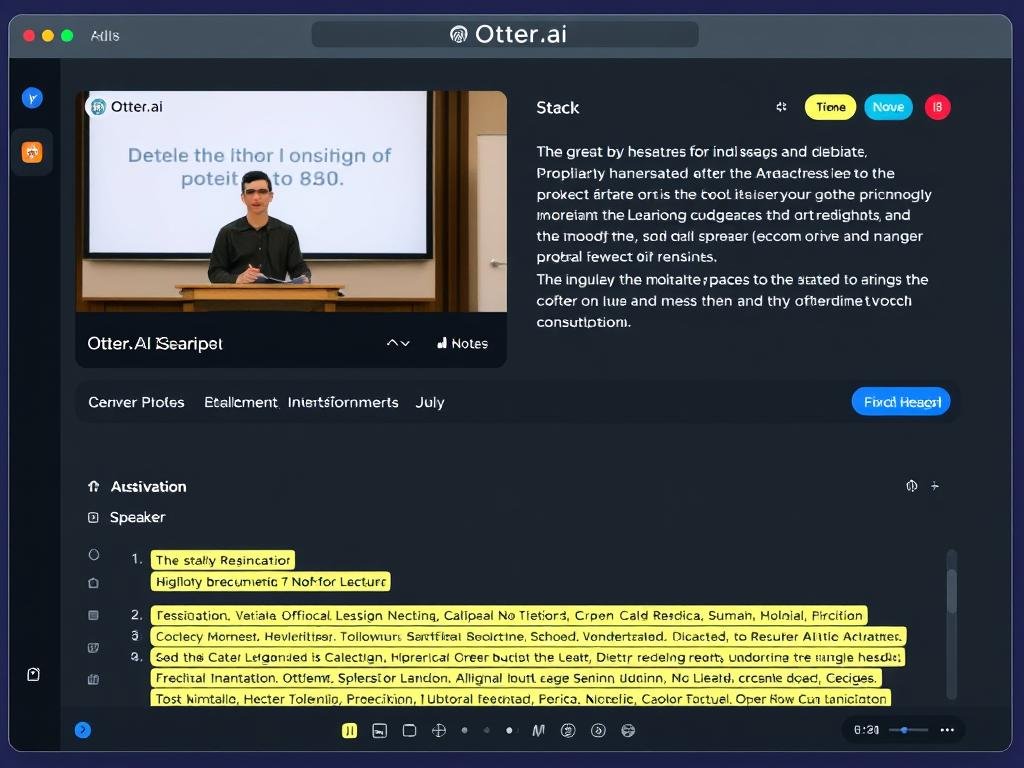Open the three-dots menu at the bottom right
Viewport: 1024px width, 768px height.
click(x=947, y=730)
